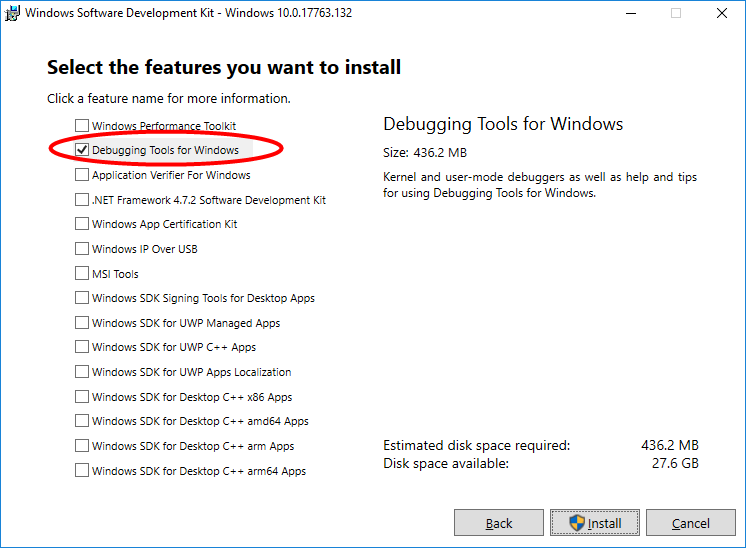746x548 pixels.
Task: Click the Back button
Action: 499,523
